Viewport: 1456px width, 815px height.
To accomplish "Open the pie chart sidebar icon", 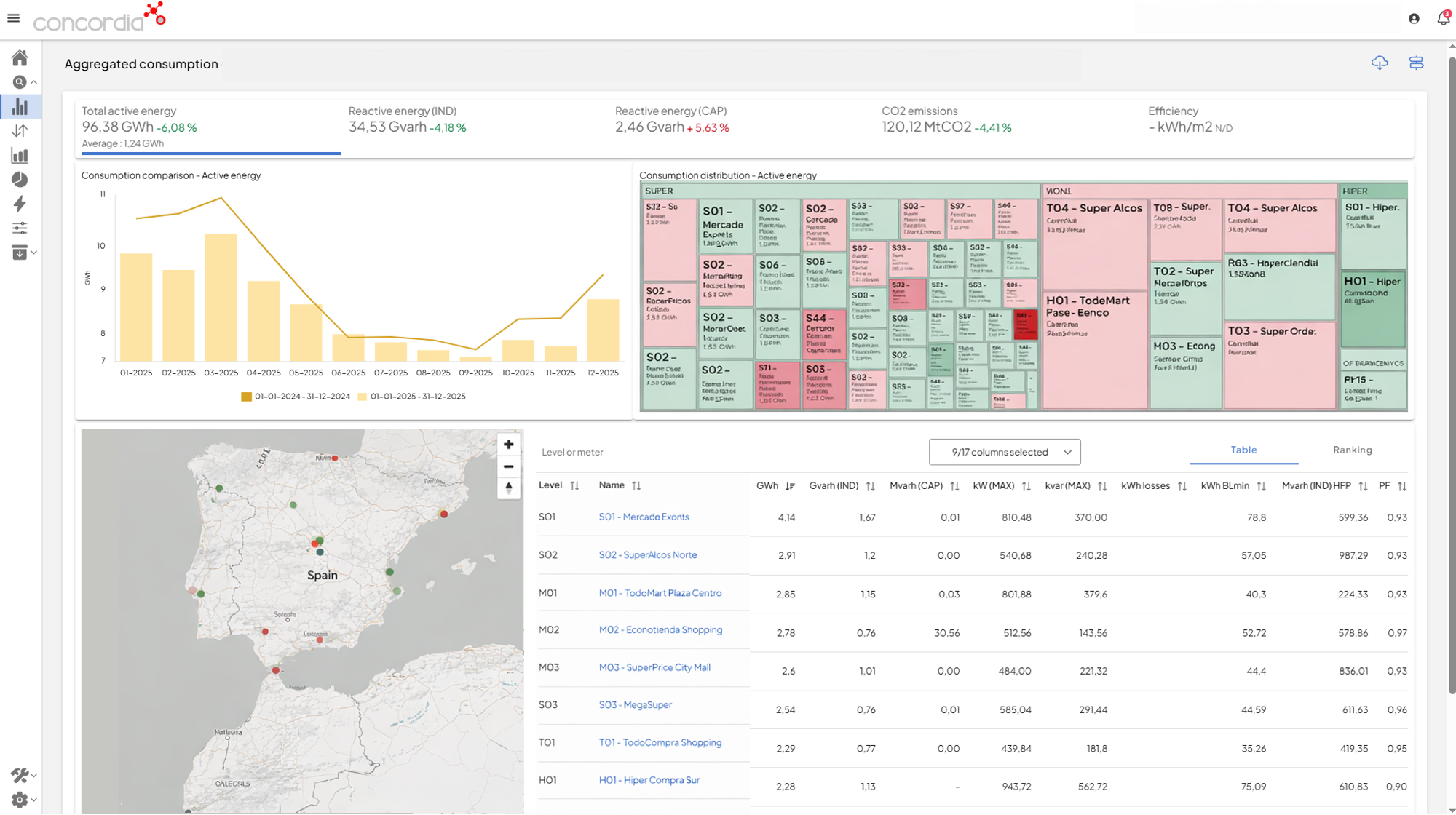I will pyautogui.click(x=20, y=180).
